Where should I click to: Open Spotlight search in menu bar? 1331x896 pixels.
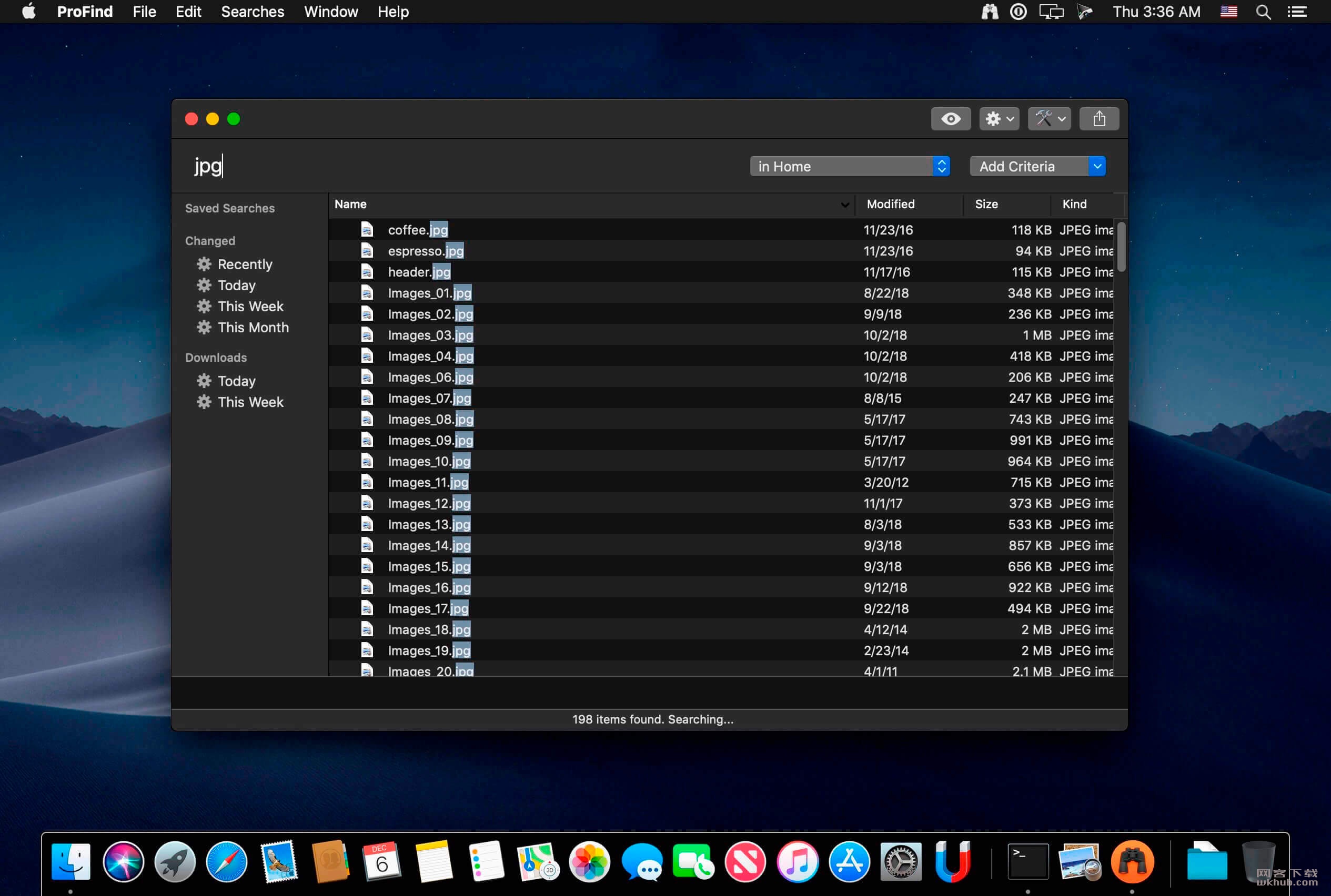click(1263, 12)
